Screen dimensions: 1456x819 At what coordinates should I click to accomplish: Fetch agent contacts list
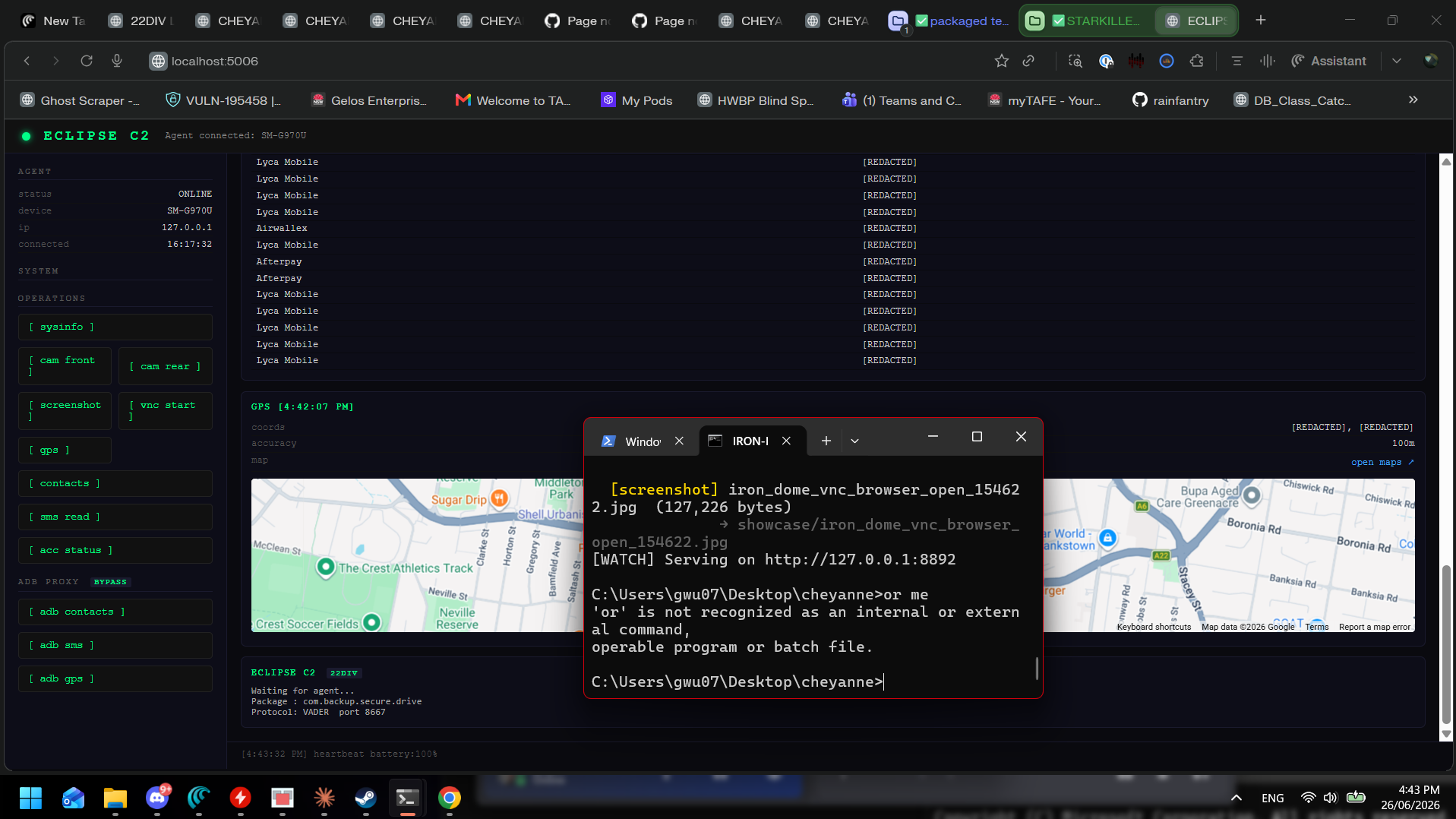point(115,483)
